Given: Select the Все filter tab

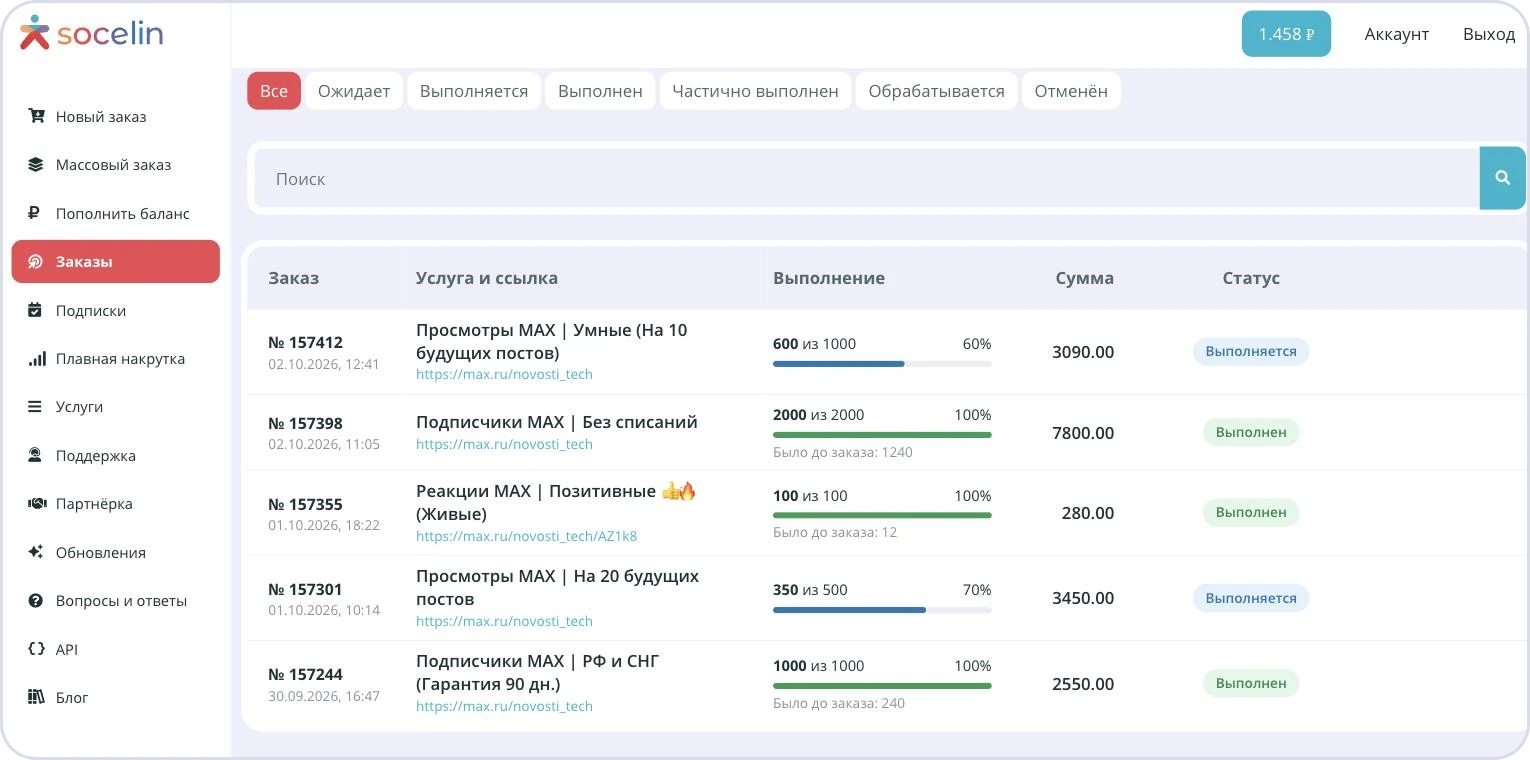Looking at the screenshot, I should pos(274,91).
